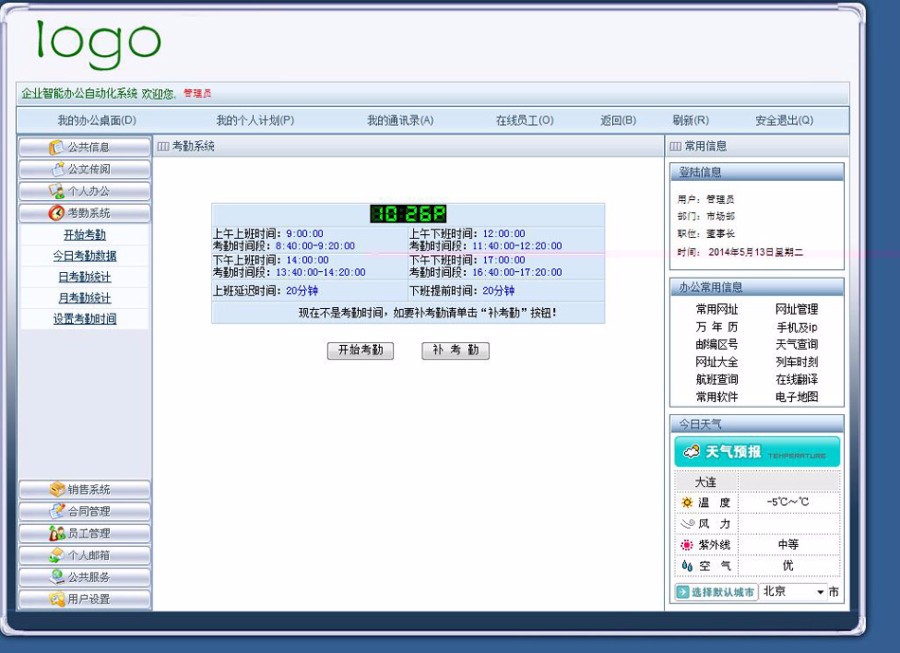Click the 登陆信息 panel header
The width and height of the screenshot is (900, 653).
pos(757,172)
